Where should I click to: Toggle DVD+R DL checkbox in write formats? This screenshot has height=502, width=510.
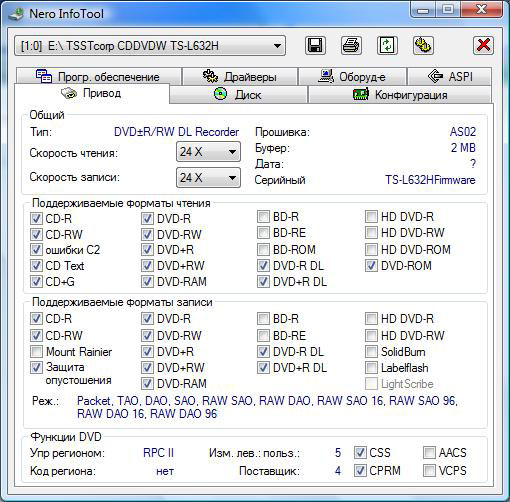[x=263, y=368]
